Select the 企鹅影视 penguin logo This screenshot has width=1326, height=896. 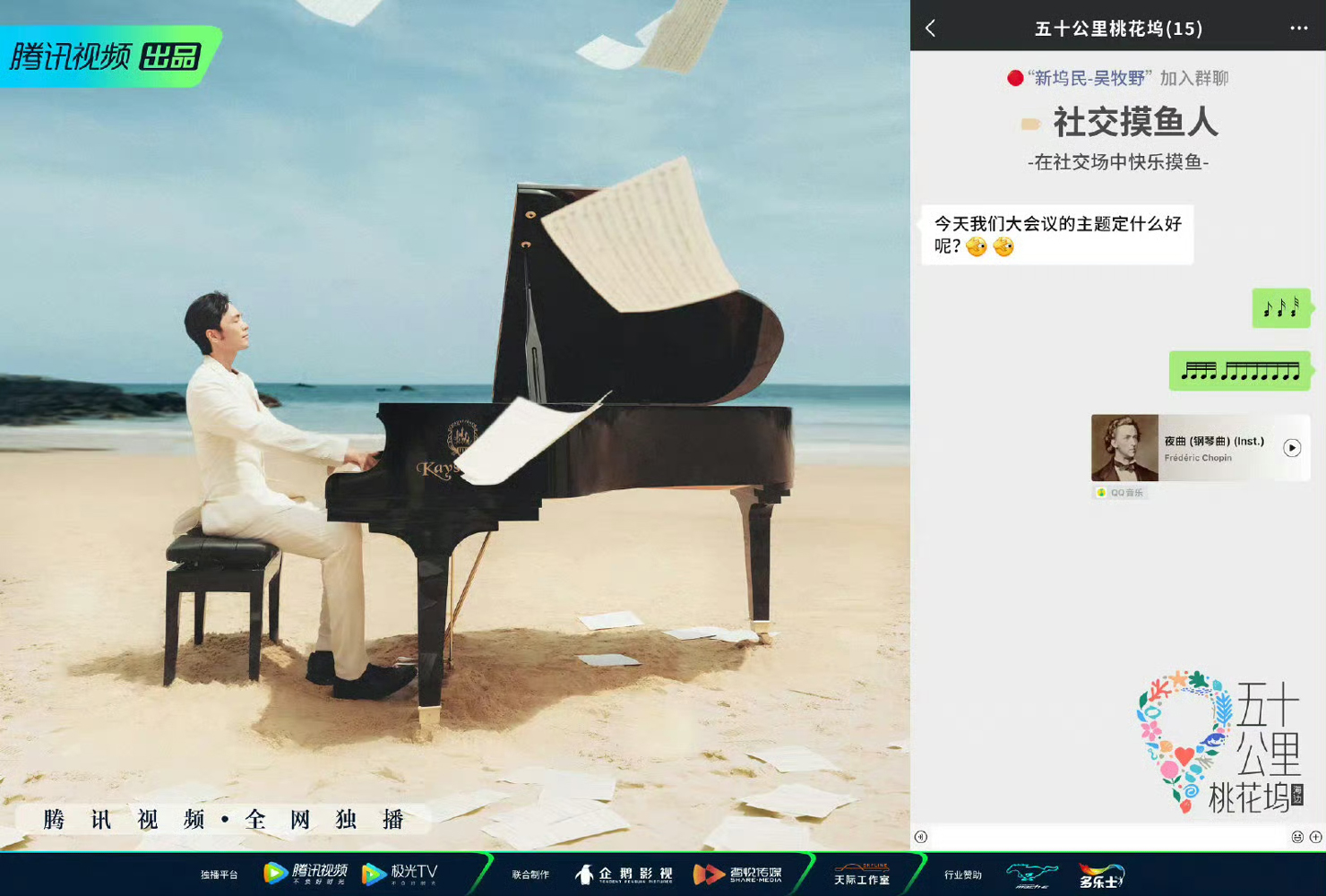pyautogui.click(x=624, y=874)
